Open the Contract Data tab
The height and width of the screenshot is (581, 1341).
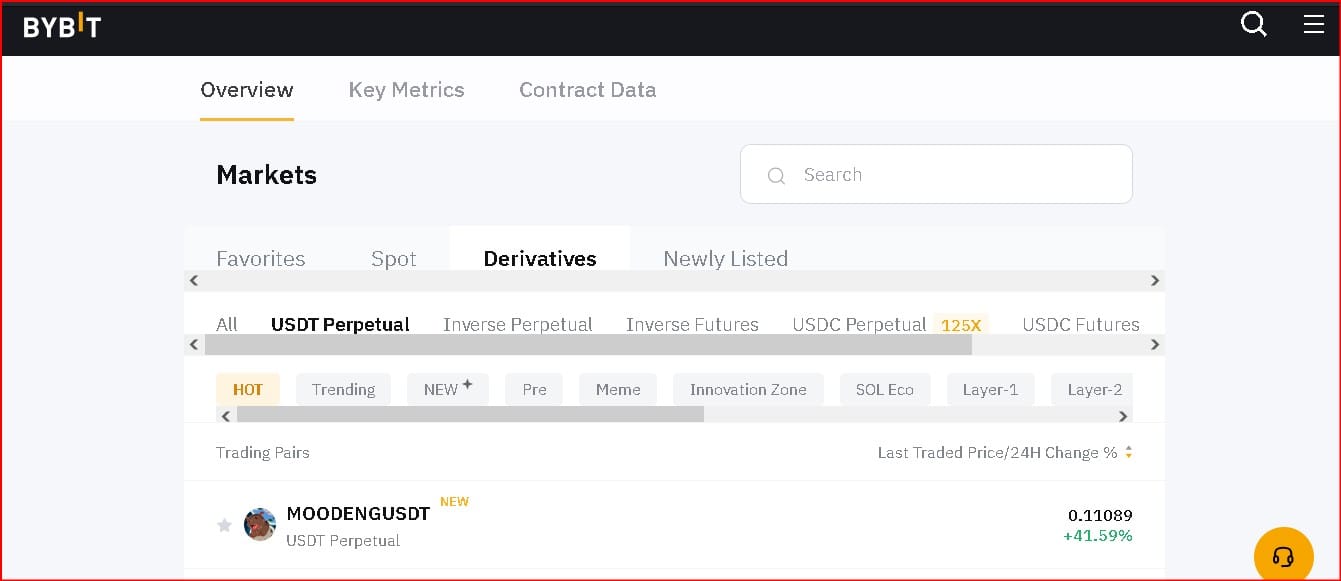click(587, 90)
